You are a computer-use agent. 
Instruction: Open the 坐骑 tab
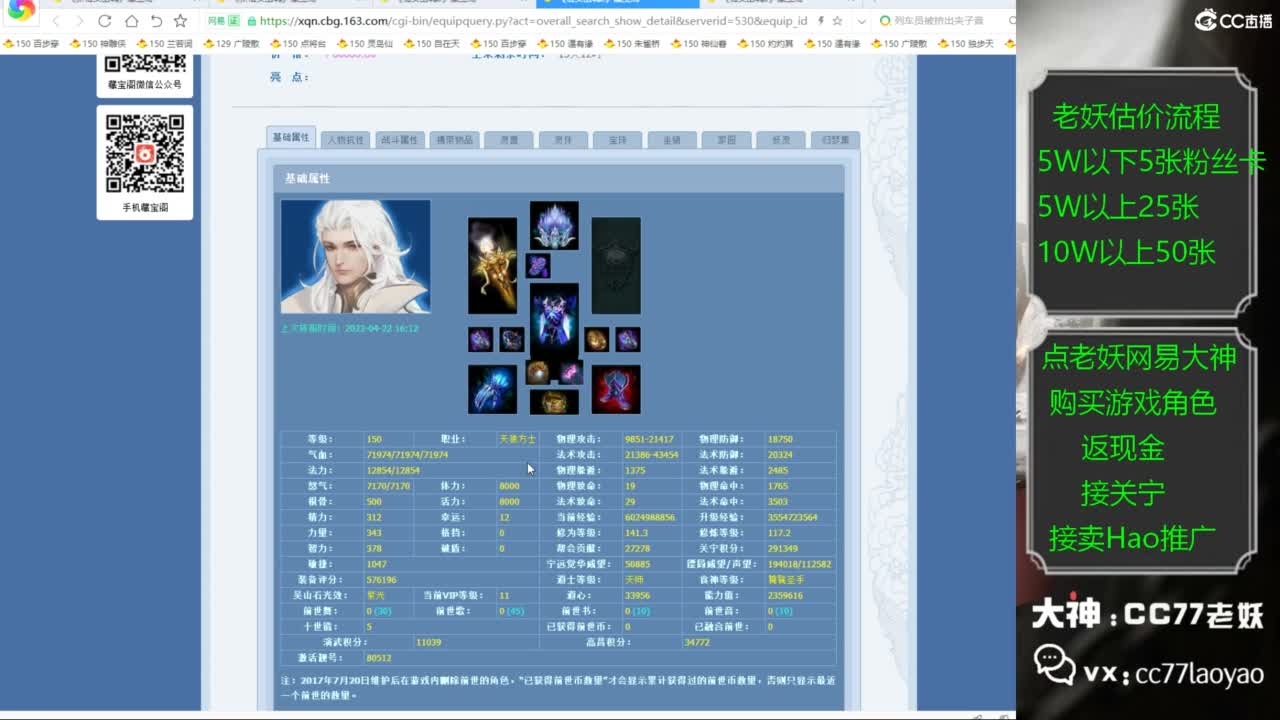tap(672, 140)
